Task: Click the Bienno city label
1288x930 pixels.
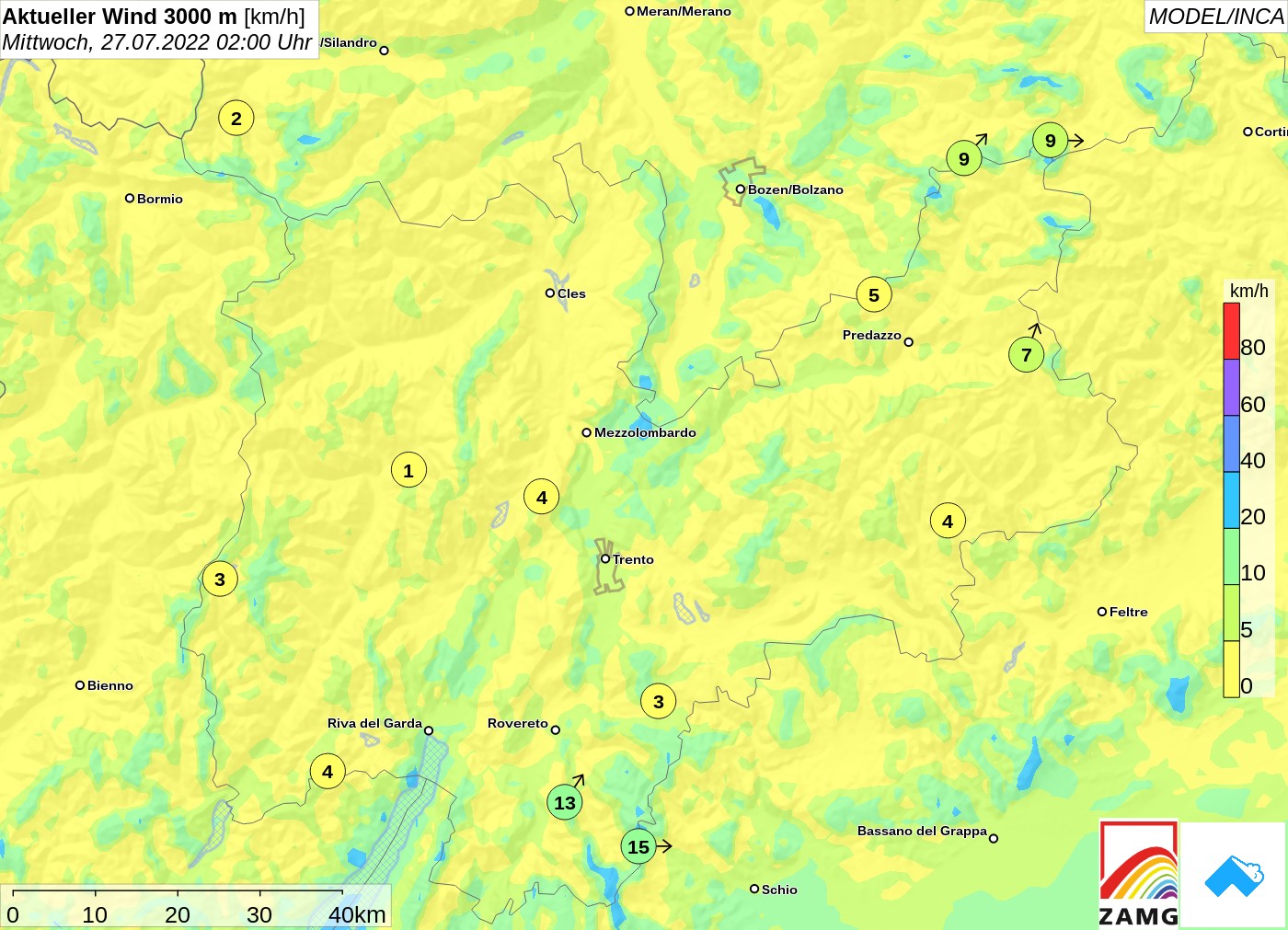Action: tap(110, 685)
